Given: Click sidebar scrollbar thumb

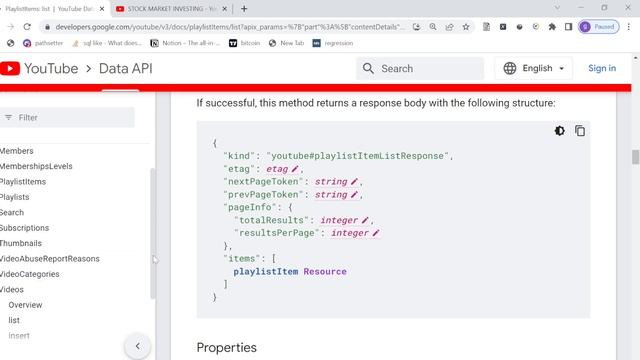Looking at the screenshot, I should tap(153, 233).
